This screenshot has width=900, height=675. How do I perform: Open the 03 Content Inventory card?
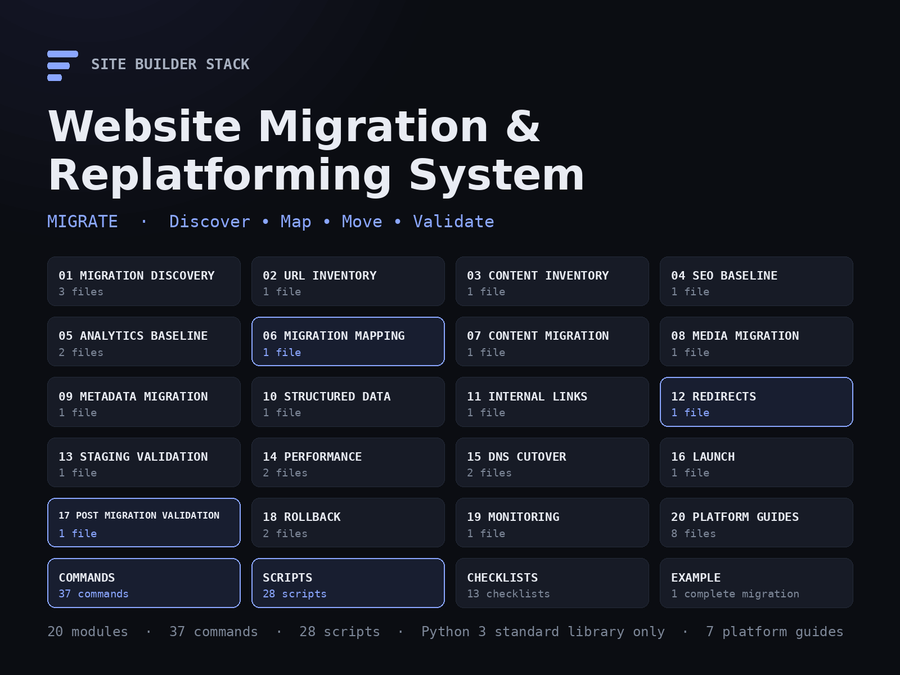(552, 281)
